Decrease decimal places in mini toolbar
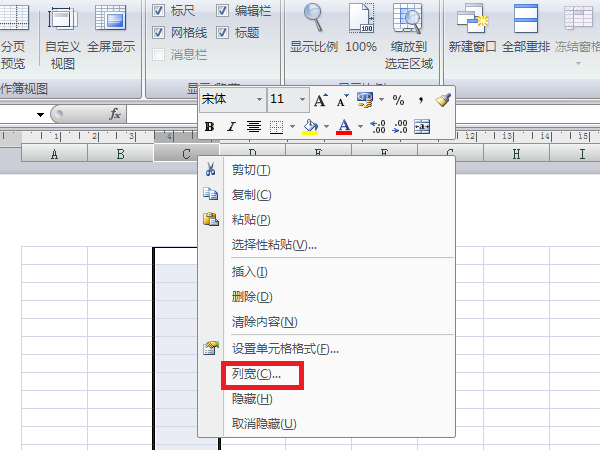Screen dimensions: 600x450 (x=400, y=127)
